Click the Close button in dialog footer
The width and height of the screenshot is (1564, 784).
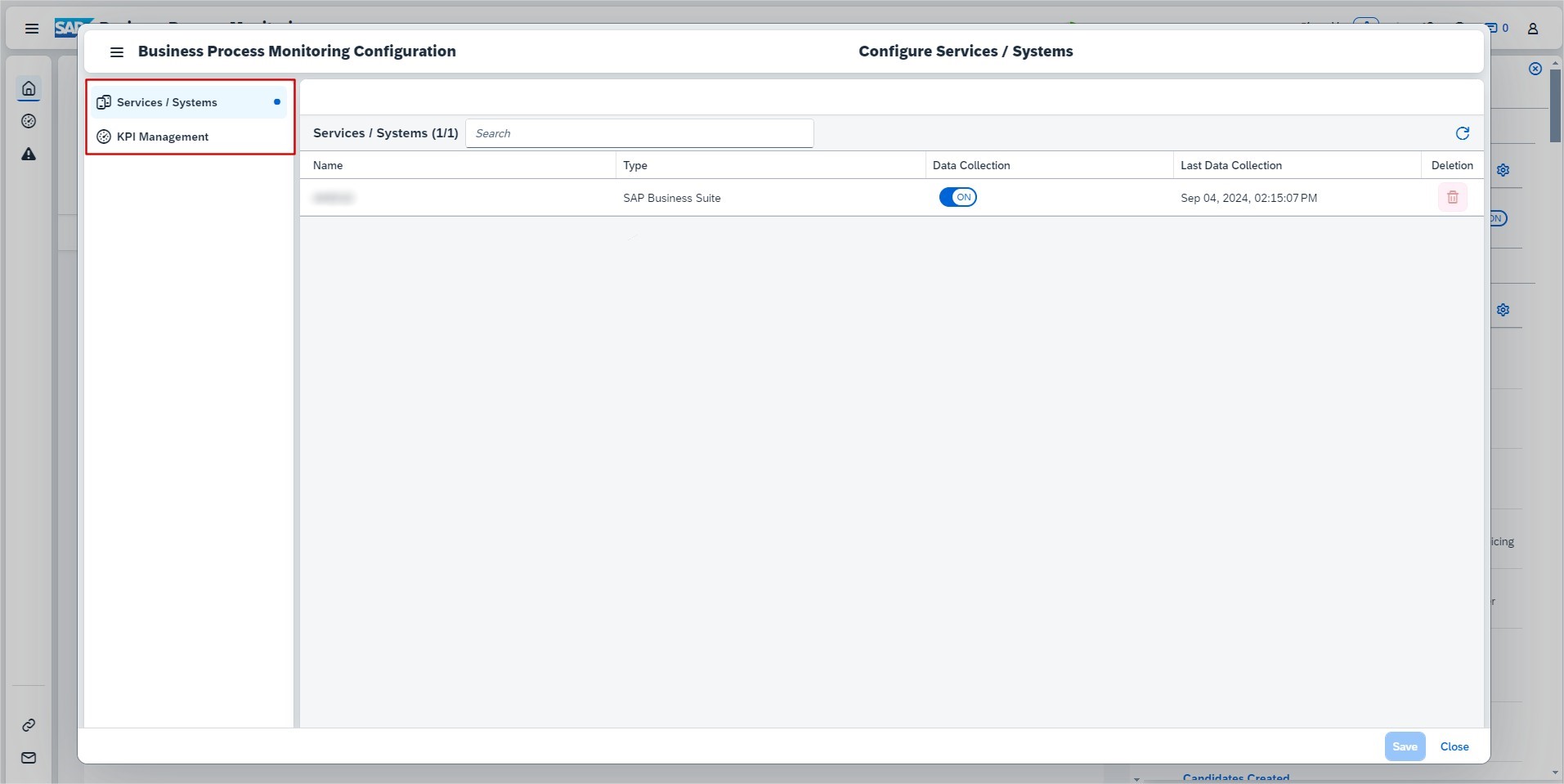click(1454, 746)
